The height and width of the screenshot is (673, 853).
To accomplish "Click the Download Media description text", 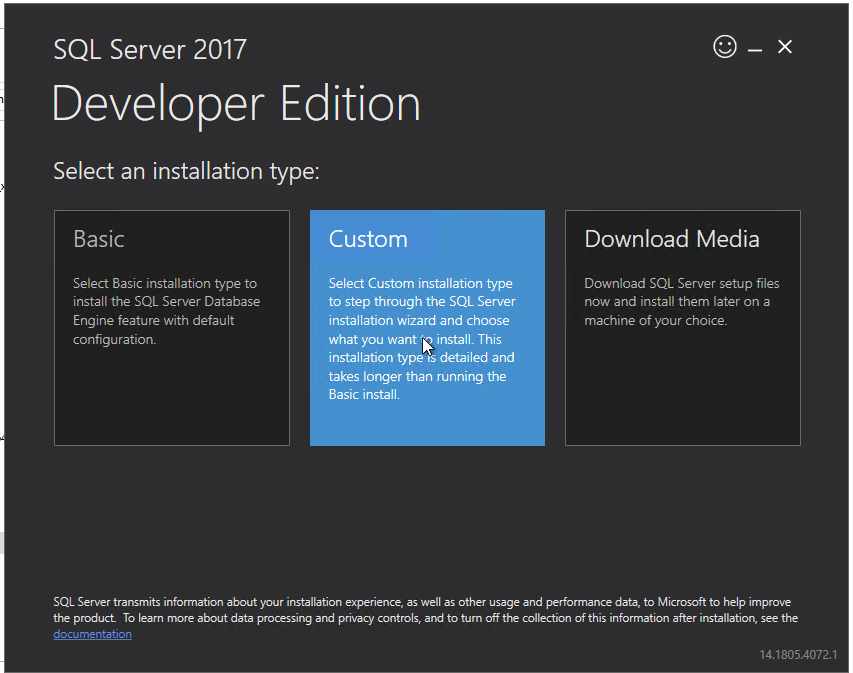I will (x=681, y=302).
